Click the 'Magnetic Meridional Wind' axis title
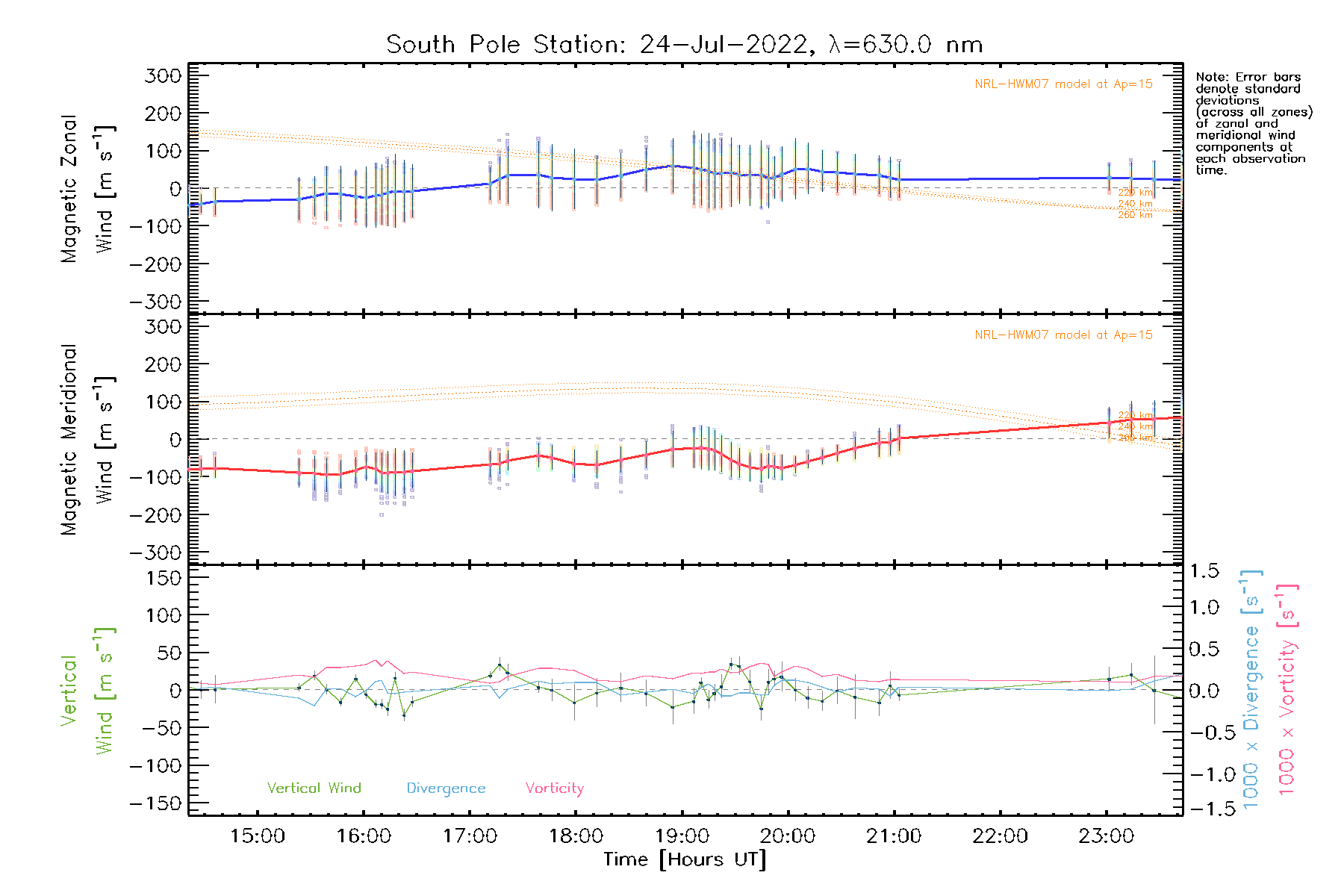Viewport: 1344px width, 896px height. click(x=87, y=440)
